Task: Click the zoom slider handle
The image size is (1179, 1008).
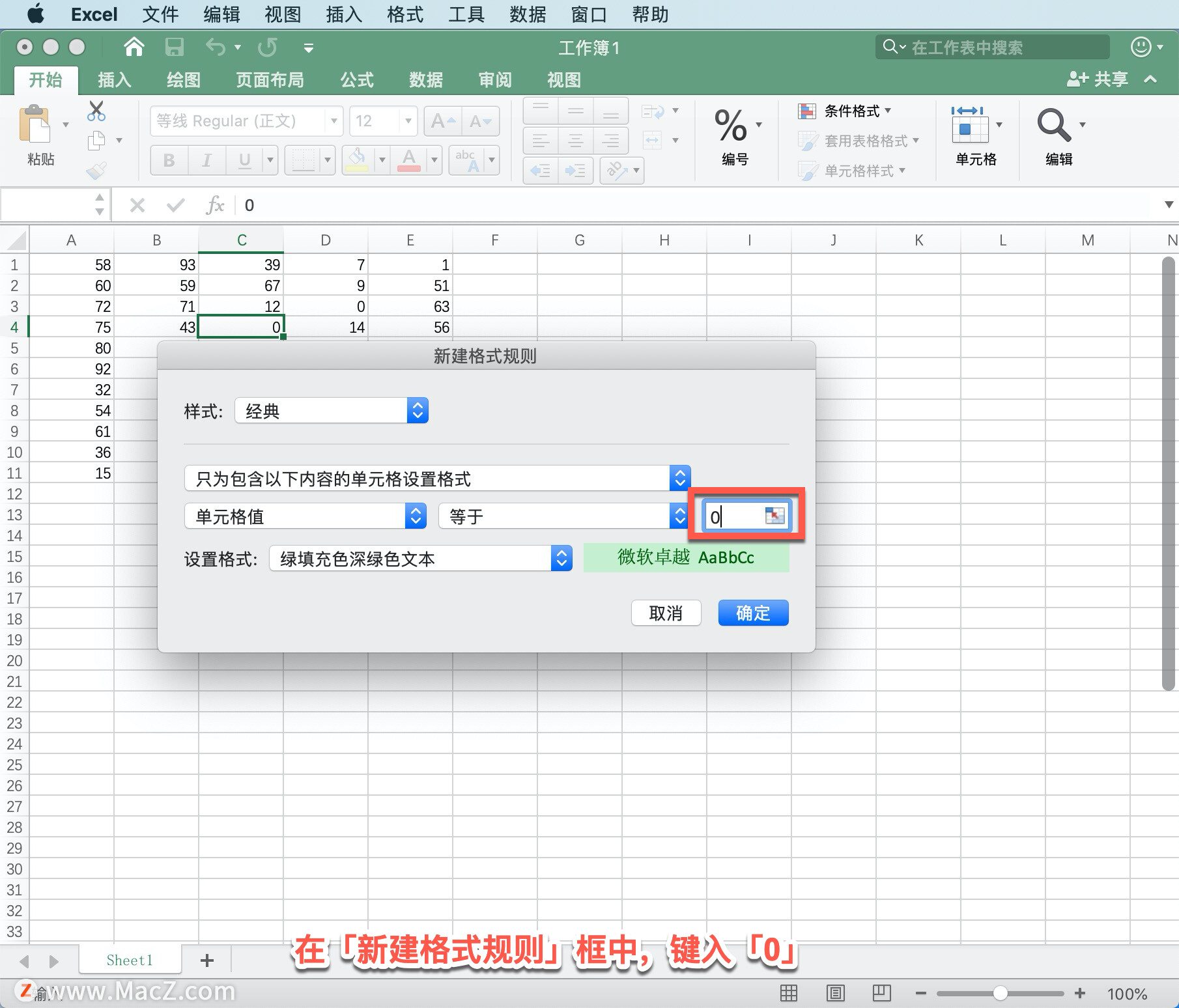Action: pos(1000,993)
